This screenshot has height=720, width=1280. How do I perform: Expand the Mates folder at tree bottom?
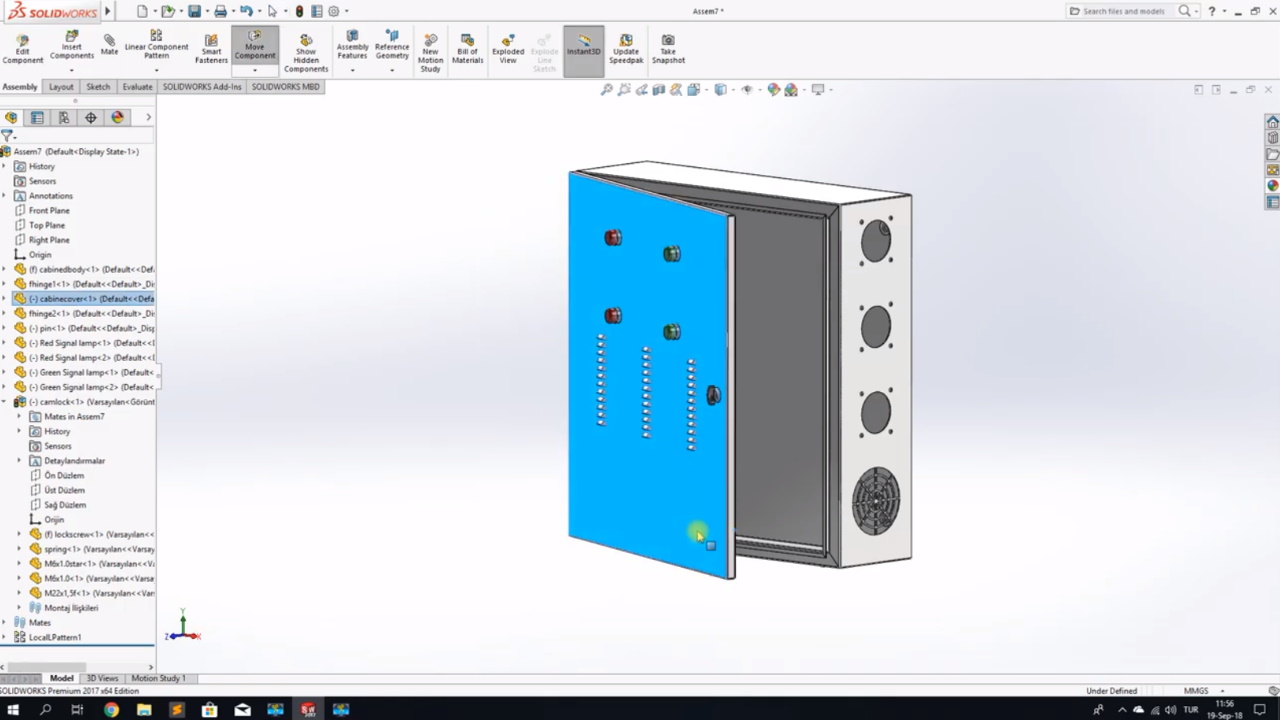[5, 623]
